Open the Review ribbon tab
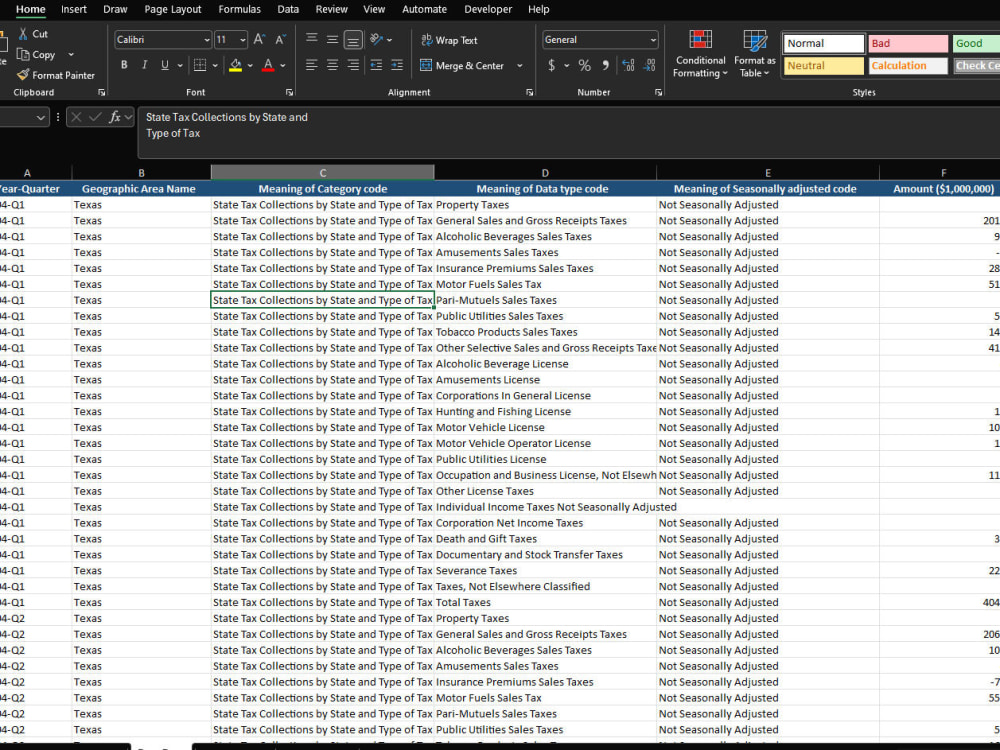The height and width of the screenshot is (750, 1000). [x=332, y=10]
